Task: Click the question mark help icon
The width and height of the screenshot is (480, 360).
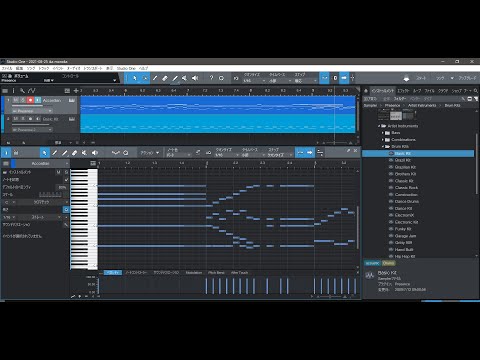Action: [x=211, y=78]
